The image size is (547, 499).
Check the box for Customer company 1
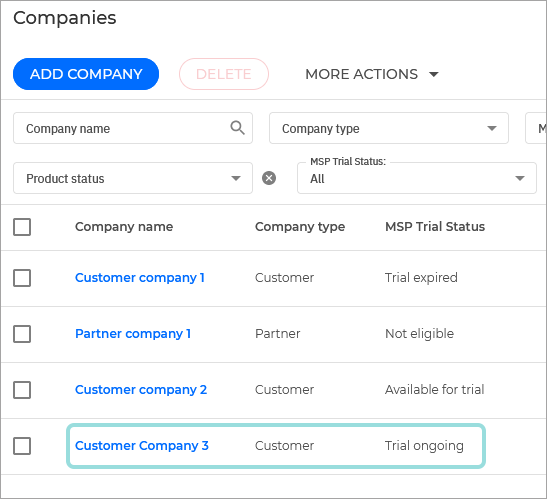point(22,278)
